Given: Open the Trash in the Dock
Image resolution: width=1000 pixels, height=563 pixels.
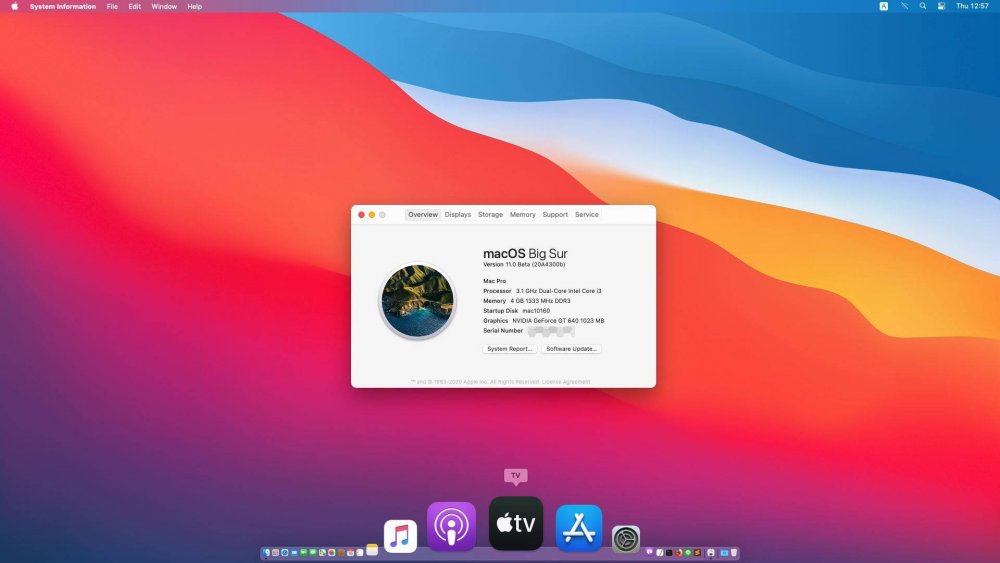Looking at the screenshot, I should pyautogui.click(x=734, y=552).
